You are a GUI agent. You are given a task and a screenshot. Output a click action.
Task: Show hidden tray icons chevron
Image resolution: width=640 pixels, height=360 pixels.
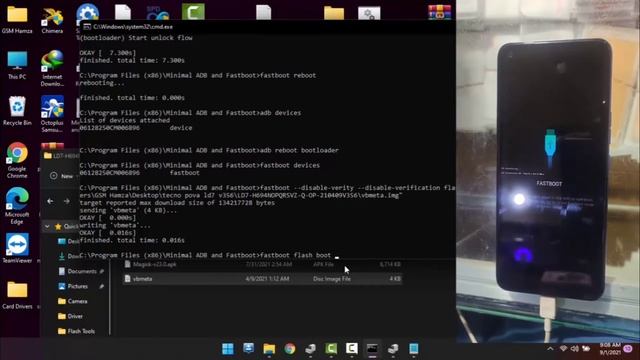(550, 349)
